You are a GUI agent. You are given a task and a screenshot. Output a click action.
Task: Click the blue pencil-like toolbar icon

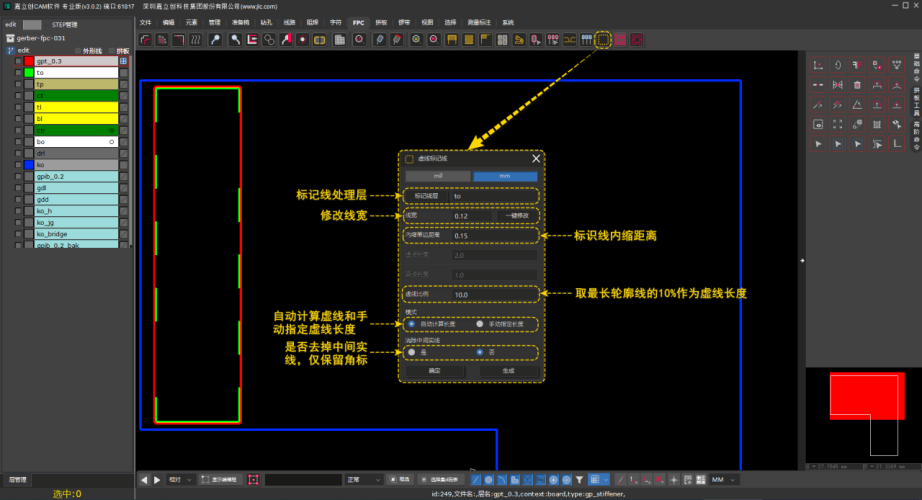point(380,40)
